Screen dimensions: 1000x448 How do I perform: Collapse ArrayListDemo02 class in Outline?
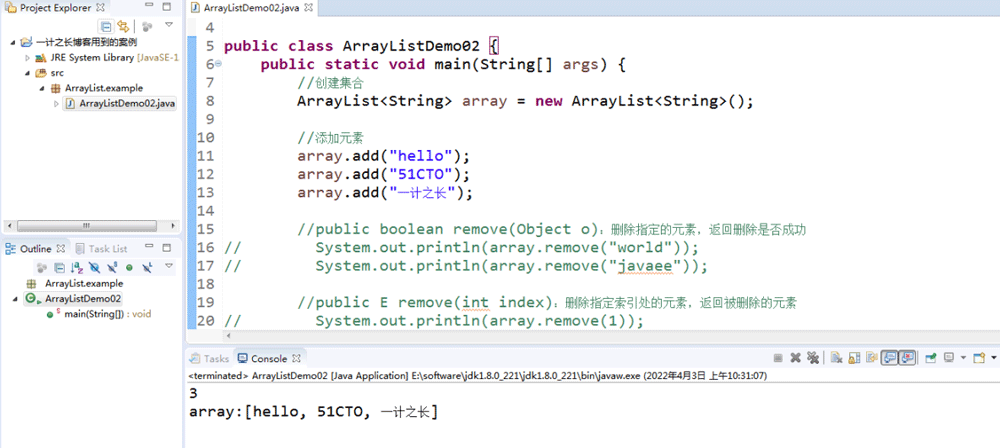pos(15,299)
